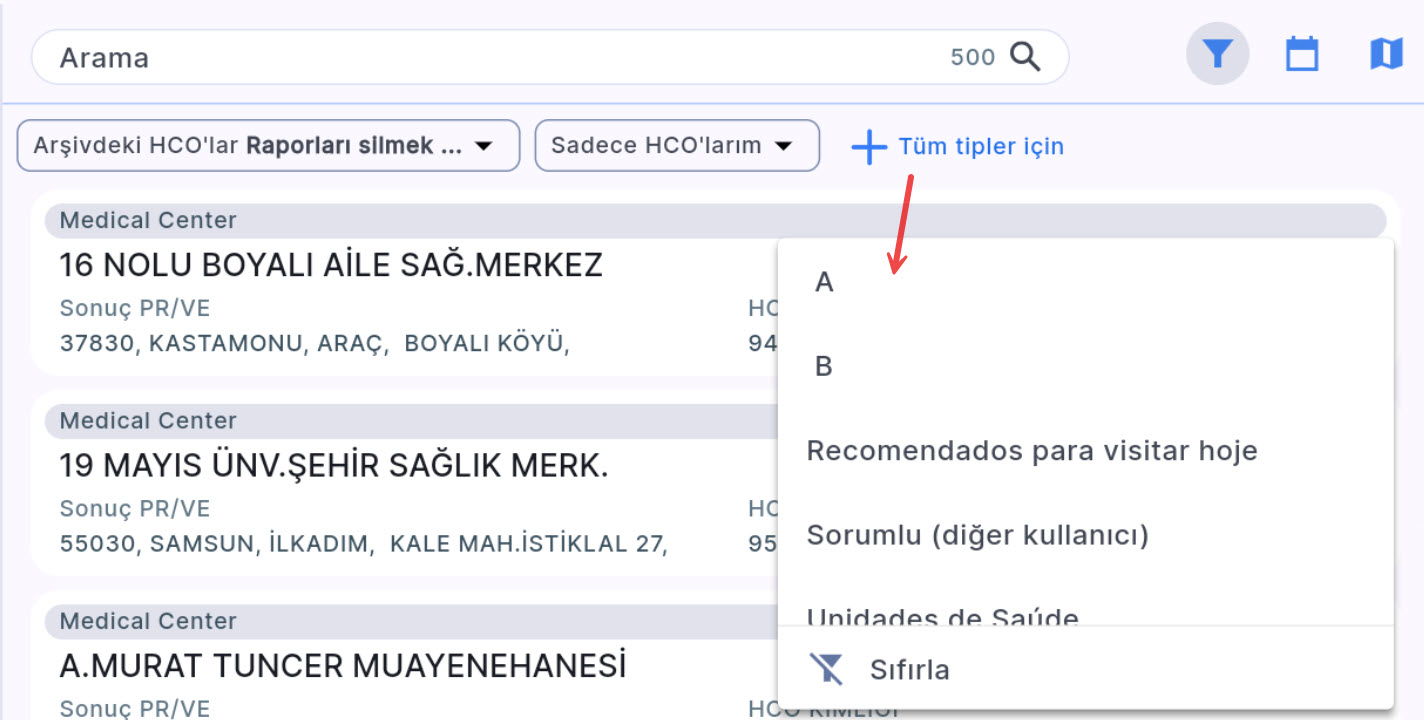Open the Sadece HCO'larım dropdown
Screen dimensions: 1424x720
click(x=677, y=146)
